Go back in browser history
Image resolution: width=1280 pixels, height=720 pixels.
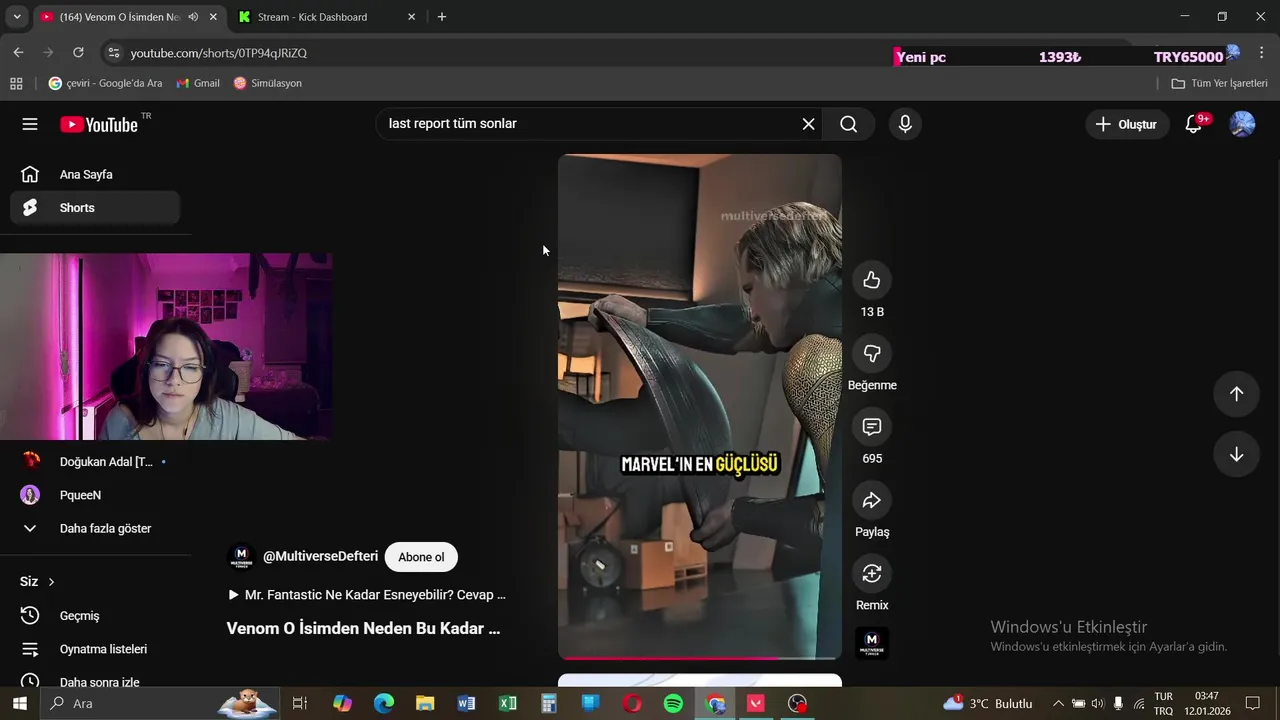[x=18, y=53]
